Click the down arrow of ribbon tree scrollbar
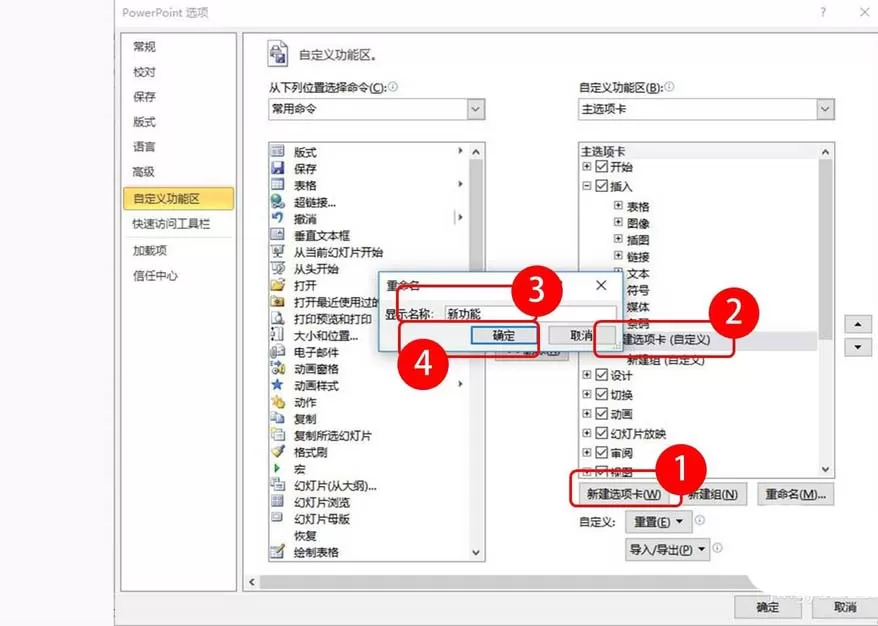Image resolution: width=878 pixels, height=626 pixels. 825,469
